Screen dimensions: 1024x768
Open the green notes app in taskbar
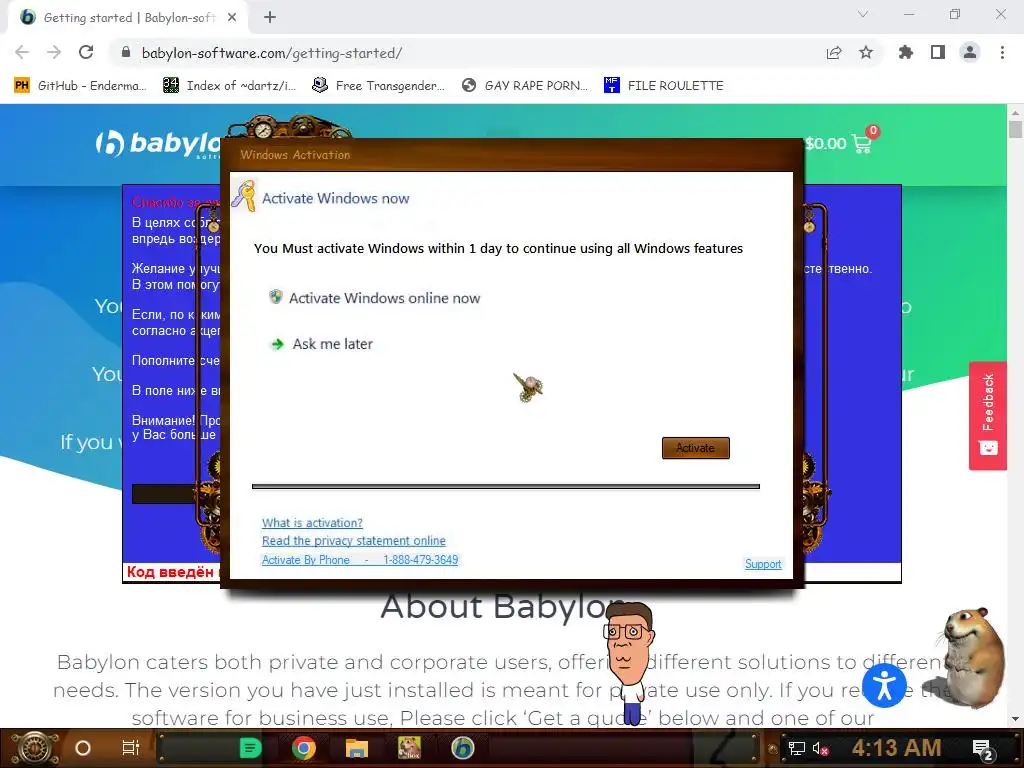coord(250,748)
